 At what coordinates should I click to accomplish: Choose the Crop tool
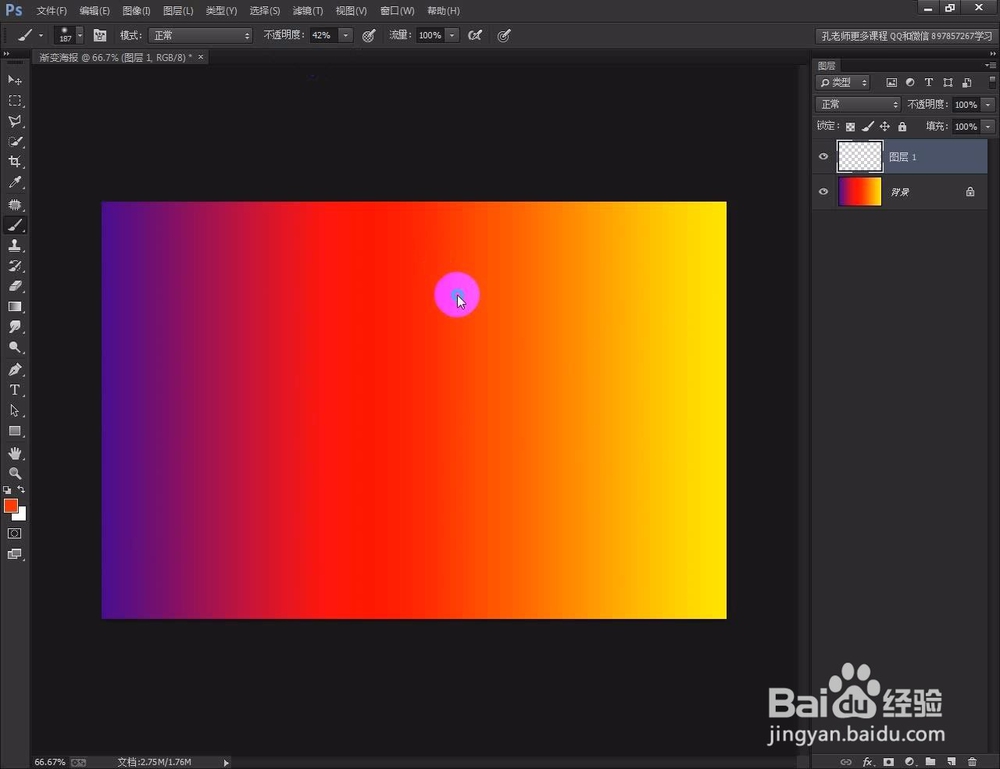[x=14, y=162]
